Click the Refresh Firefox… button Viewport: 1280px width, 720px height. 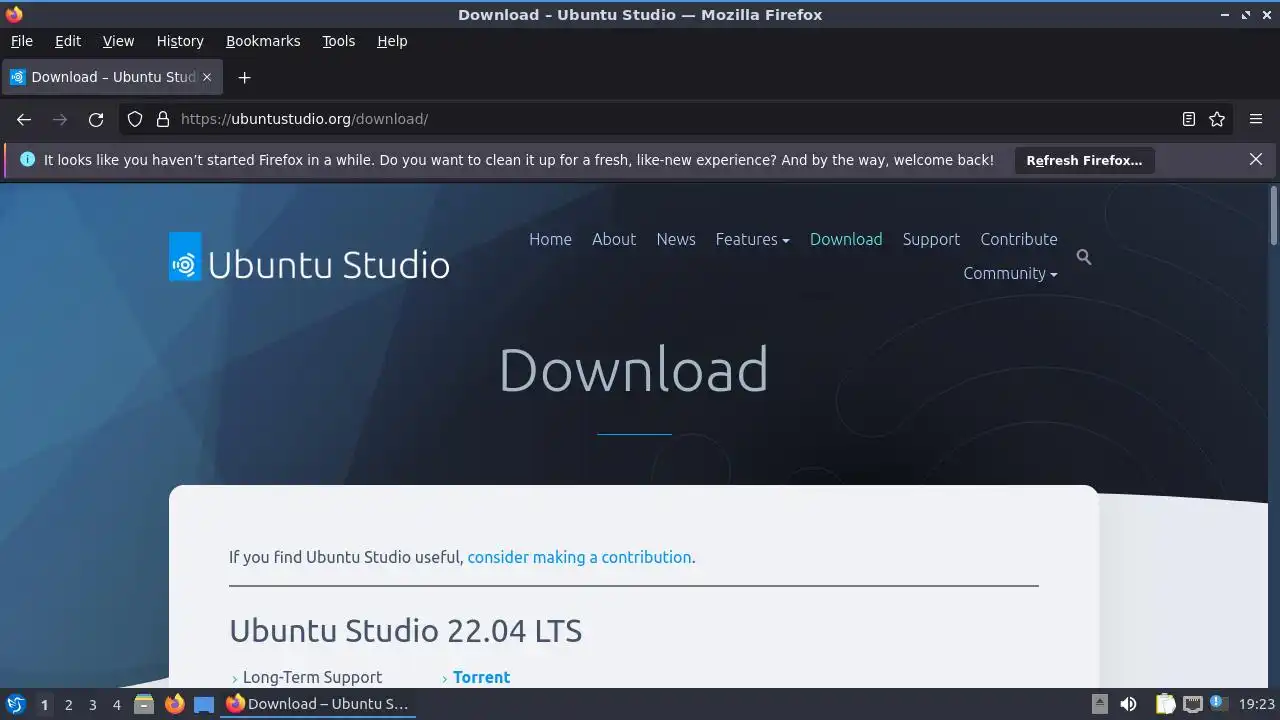coord(1084,160)
